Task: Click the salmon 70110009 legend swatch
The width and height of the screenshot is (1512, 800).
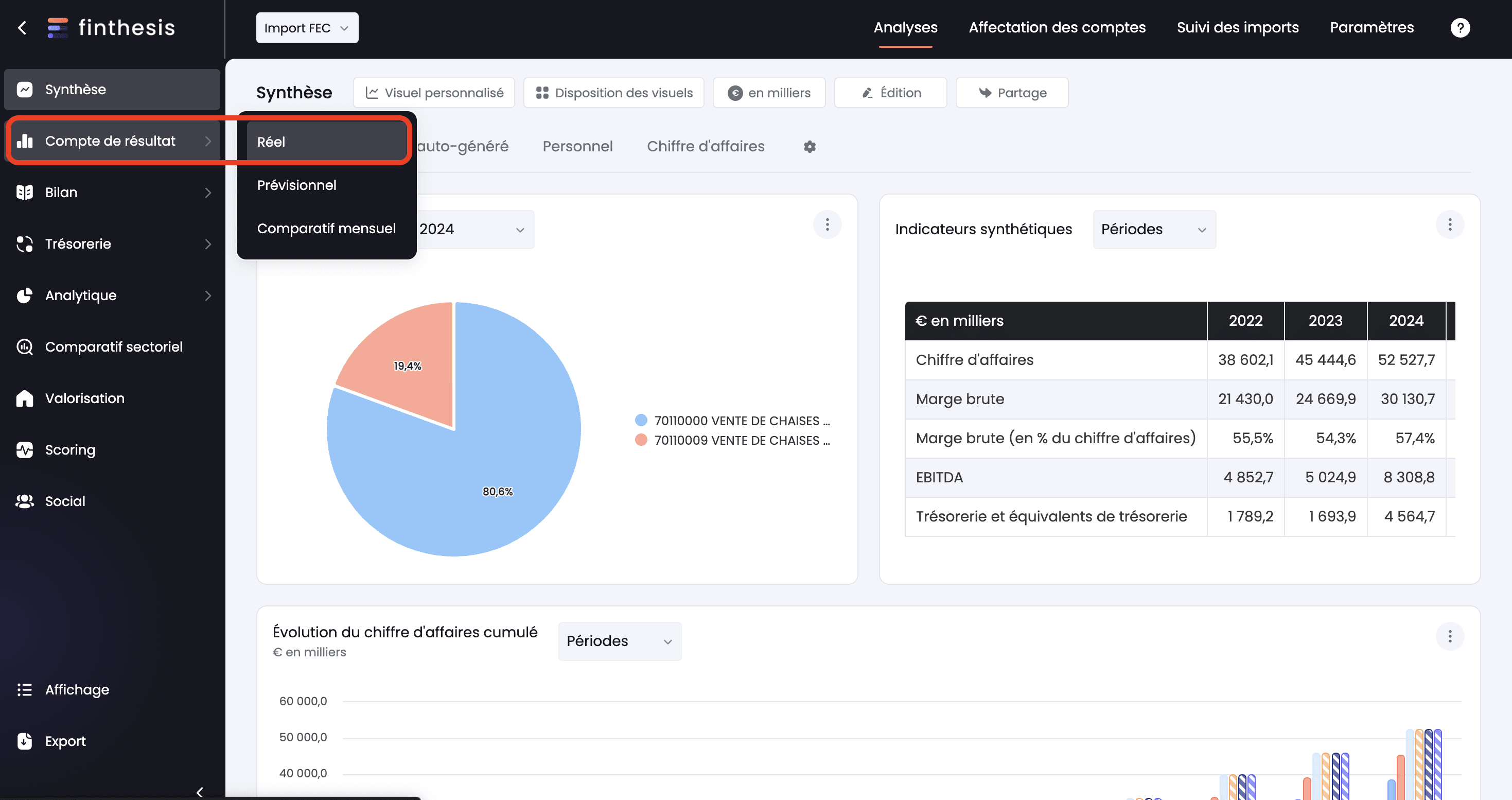Action: 641,440
